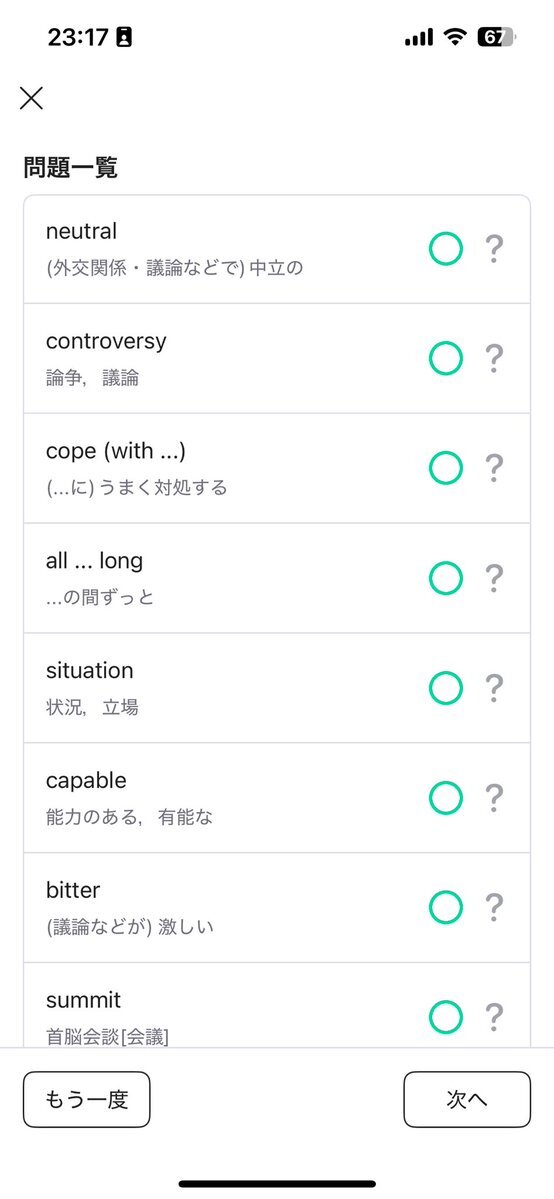
Task: Select the green circle next to situation
Action: pos(446,687)
